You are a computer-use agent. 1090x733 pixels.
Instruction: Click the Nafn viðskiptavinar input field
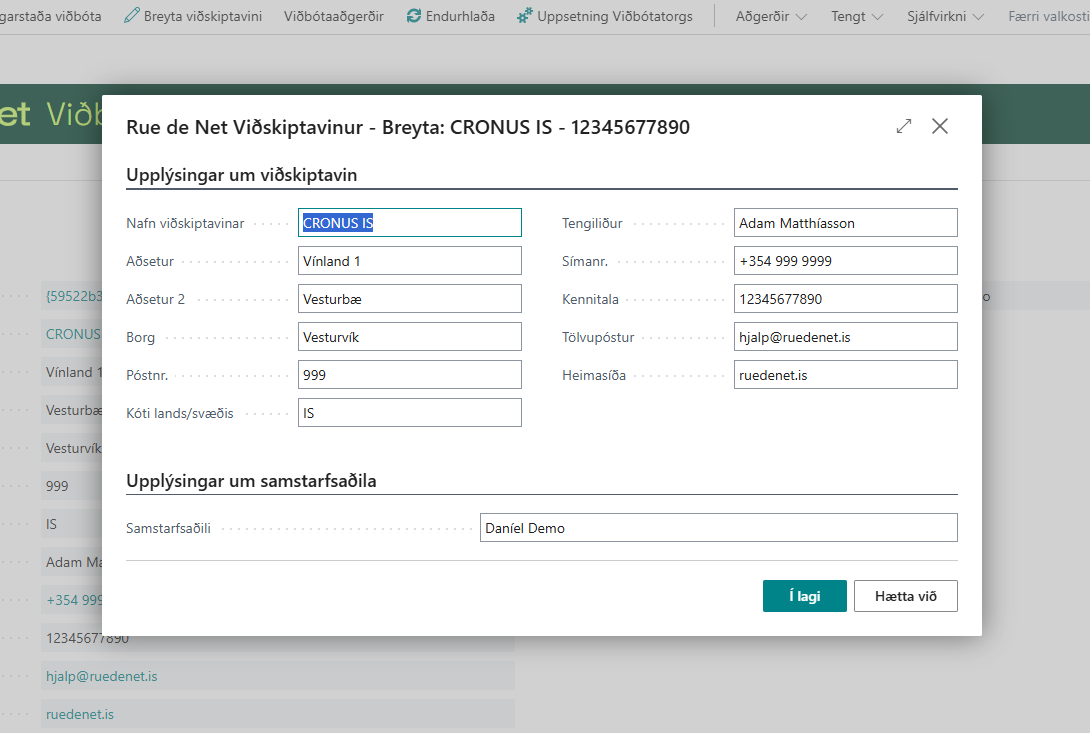410,223
